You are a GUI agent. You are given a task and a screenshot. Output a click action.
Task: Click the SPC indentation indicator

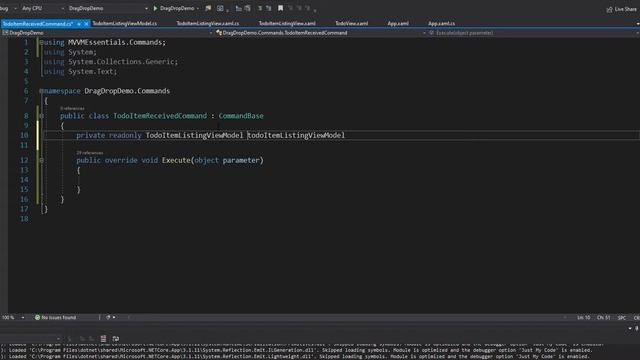(x=622, y=317)
